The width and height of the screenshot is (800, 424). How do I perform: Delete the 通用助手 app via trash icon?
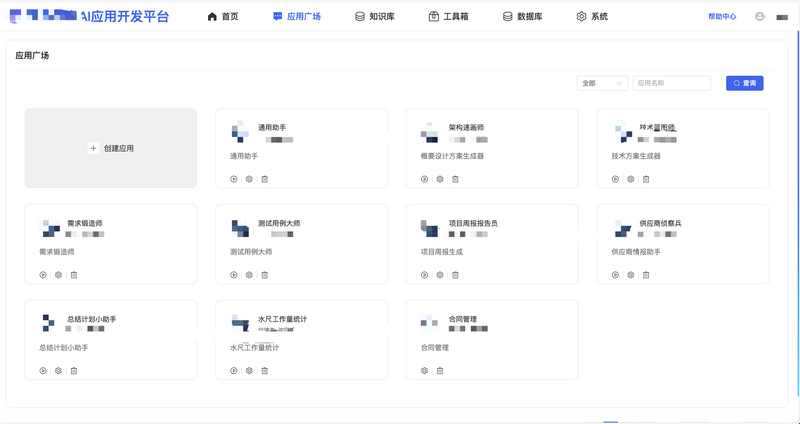click(x=265, y=179)
